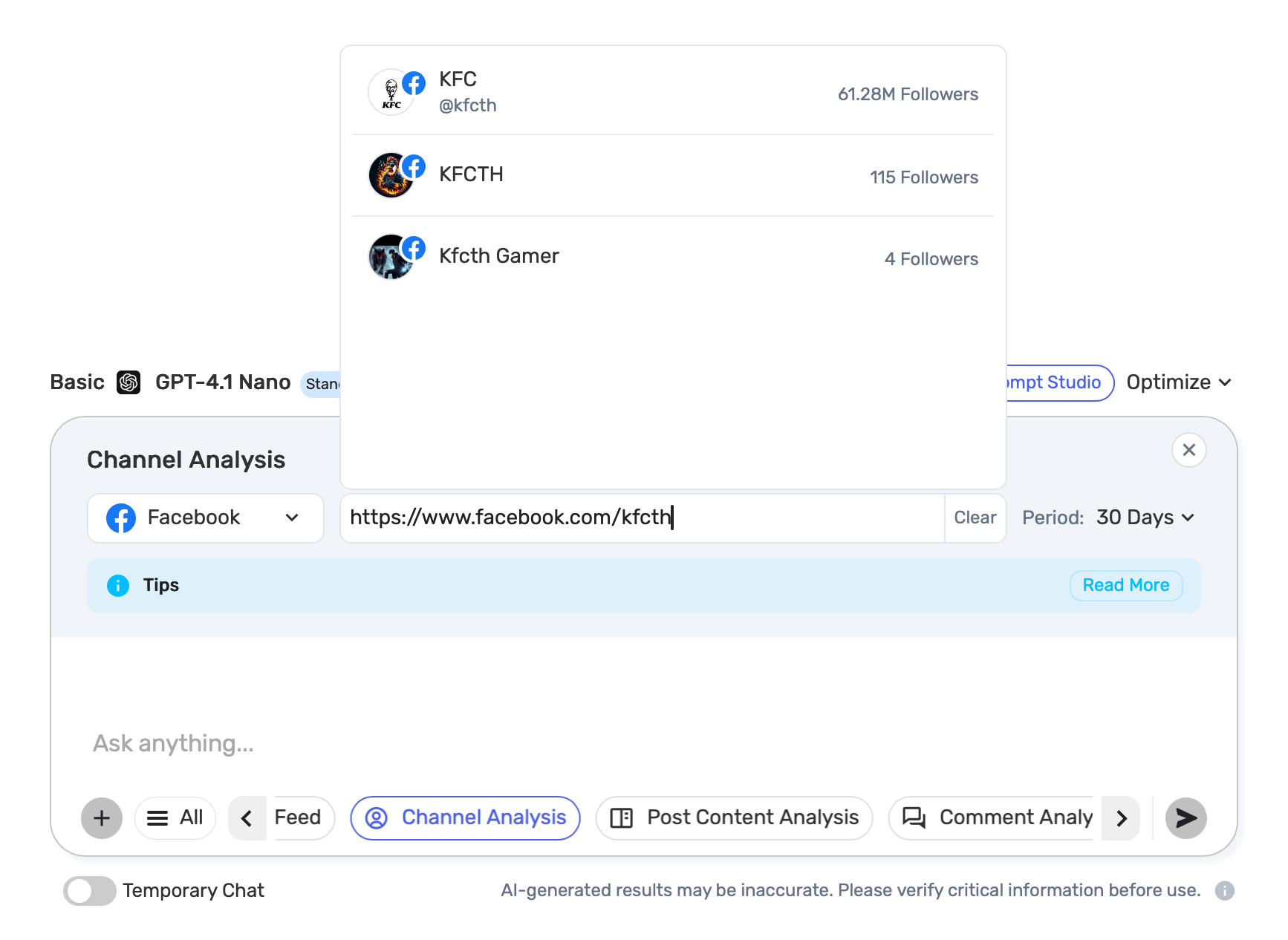Click the plus attachment button
1288x940 pixels.
(102, 818)
